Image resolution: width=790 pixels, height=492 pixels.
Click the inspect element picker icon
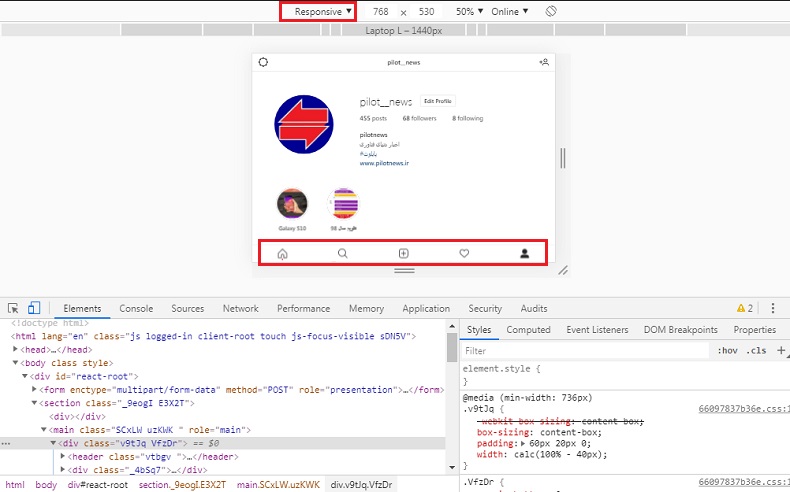pos(13,308)
